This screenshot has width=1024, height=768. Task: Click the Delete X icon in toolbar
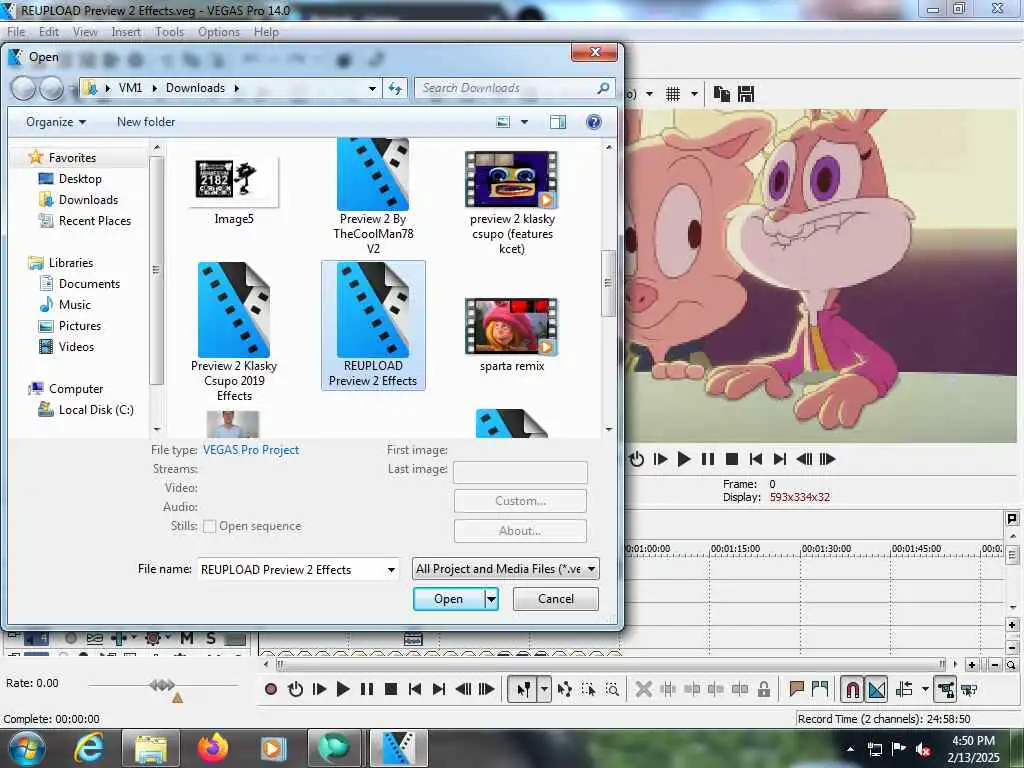644,689
